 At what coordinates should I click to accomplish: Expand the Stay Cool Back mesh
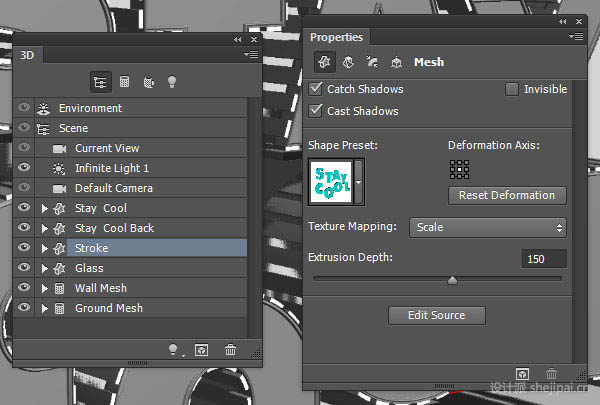click(x=44, y=229)
